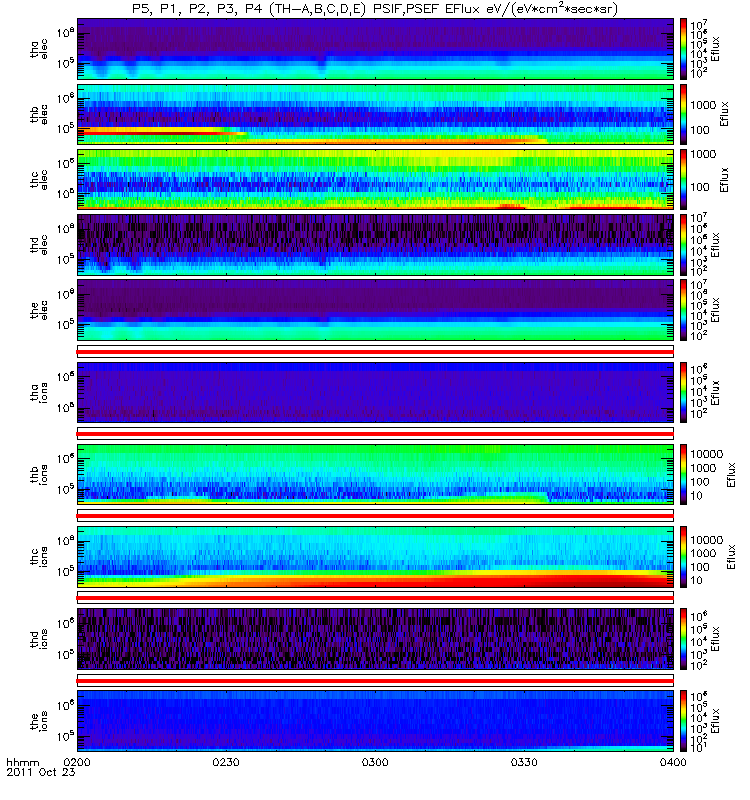Click the 'thd elec' y-axis label
Image resolution: width=750 pixels, height=800 pixels.
(39, 245)
